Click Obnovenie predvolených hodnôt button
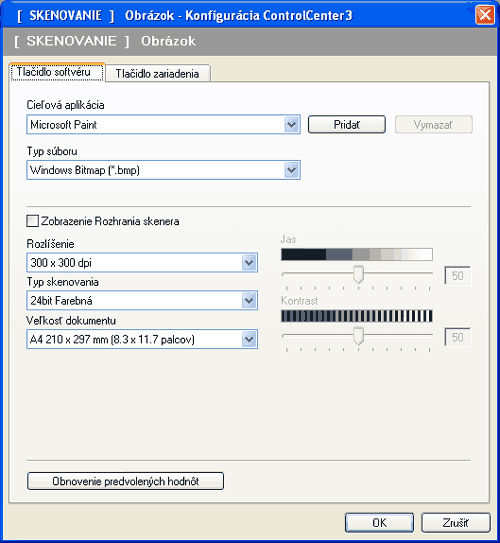Screen dimensions: 500x543 (x=125, y=481)
